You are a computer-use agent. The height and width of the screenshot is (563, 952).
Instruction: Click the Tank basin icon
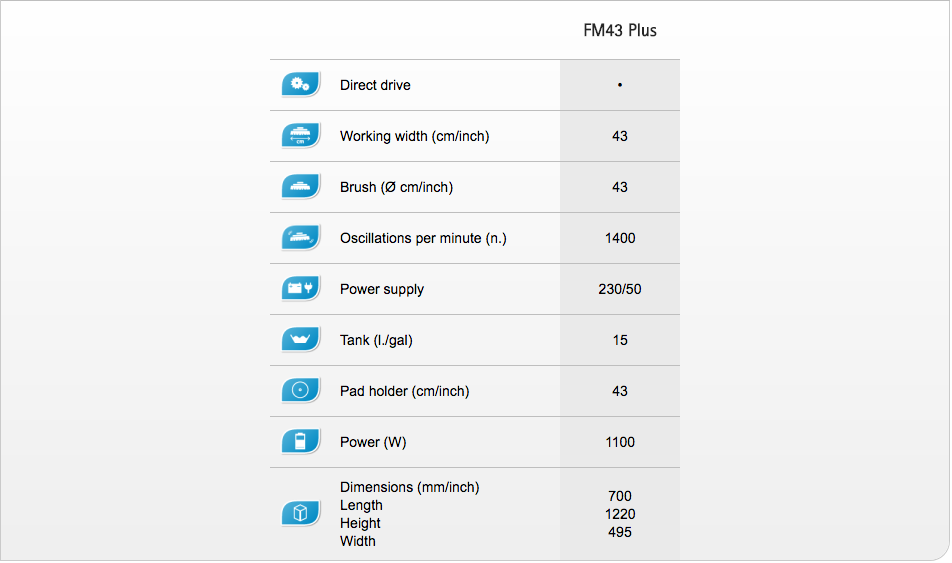(x=301, y=340)
